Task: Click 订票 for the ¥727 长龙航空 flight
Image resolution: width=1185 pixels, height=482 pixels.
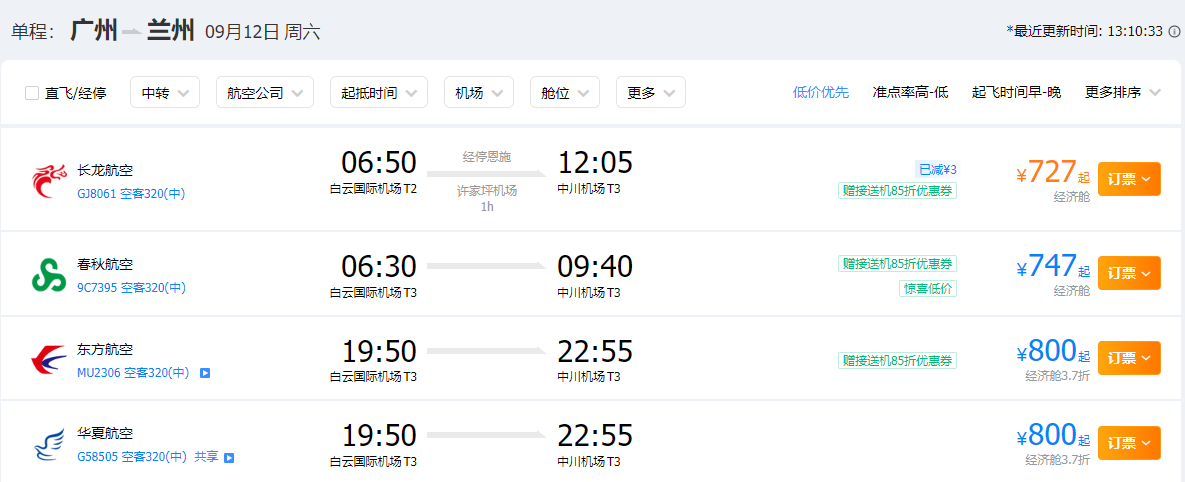Action: coord(1129,179)
